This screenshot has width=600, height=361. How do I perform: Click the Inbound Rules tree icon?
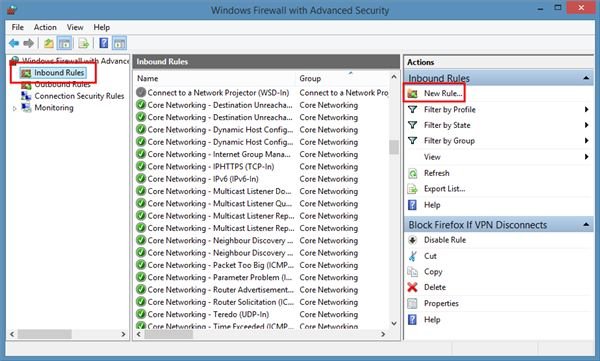click(x=26, y=73)
